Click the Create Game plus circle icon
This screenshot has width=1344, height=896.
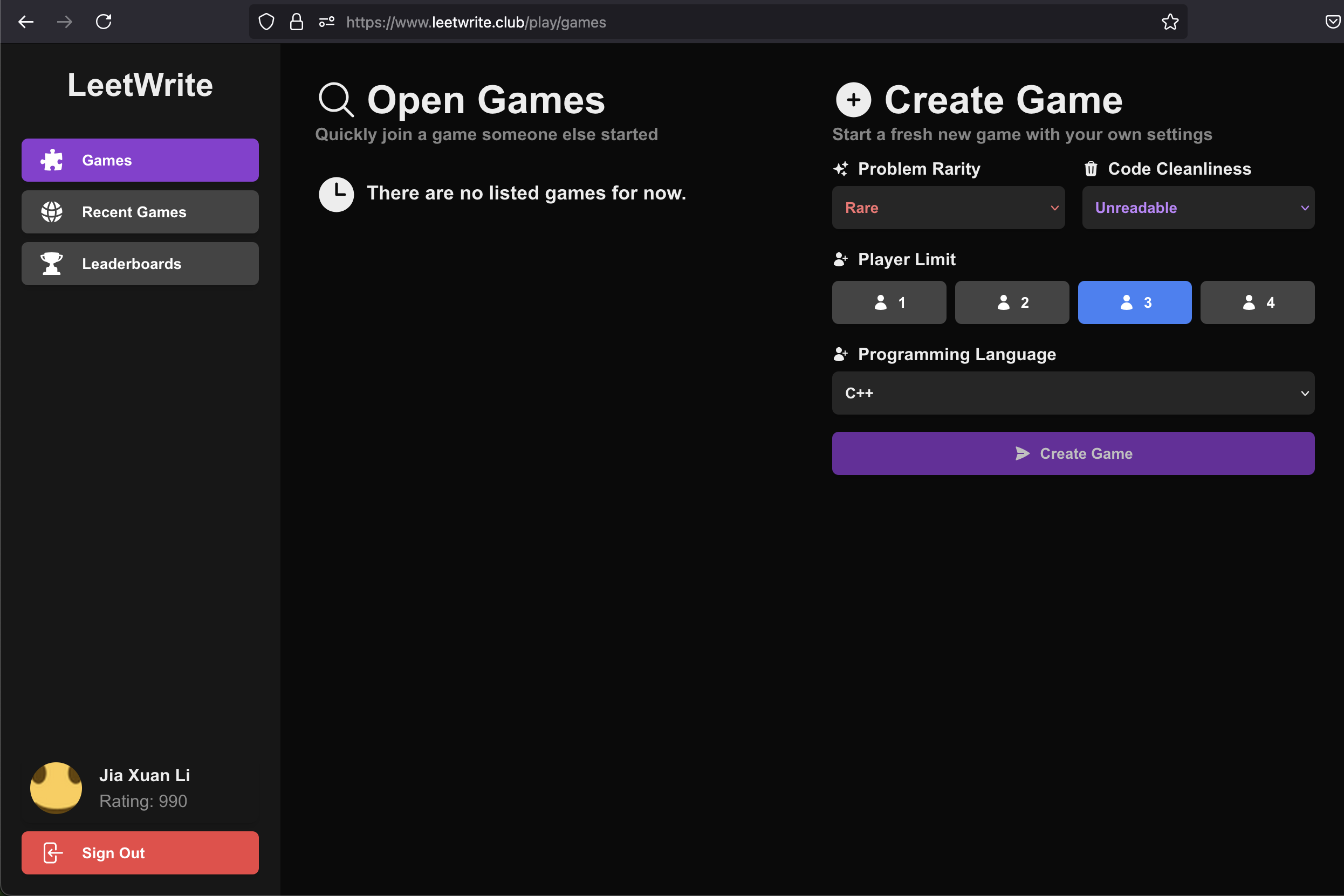click(x=853, y=100)
